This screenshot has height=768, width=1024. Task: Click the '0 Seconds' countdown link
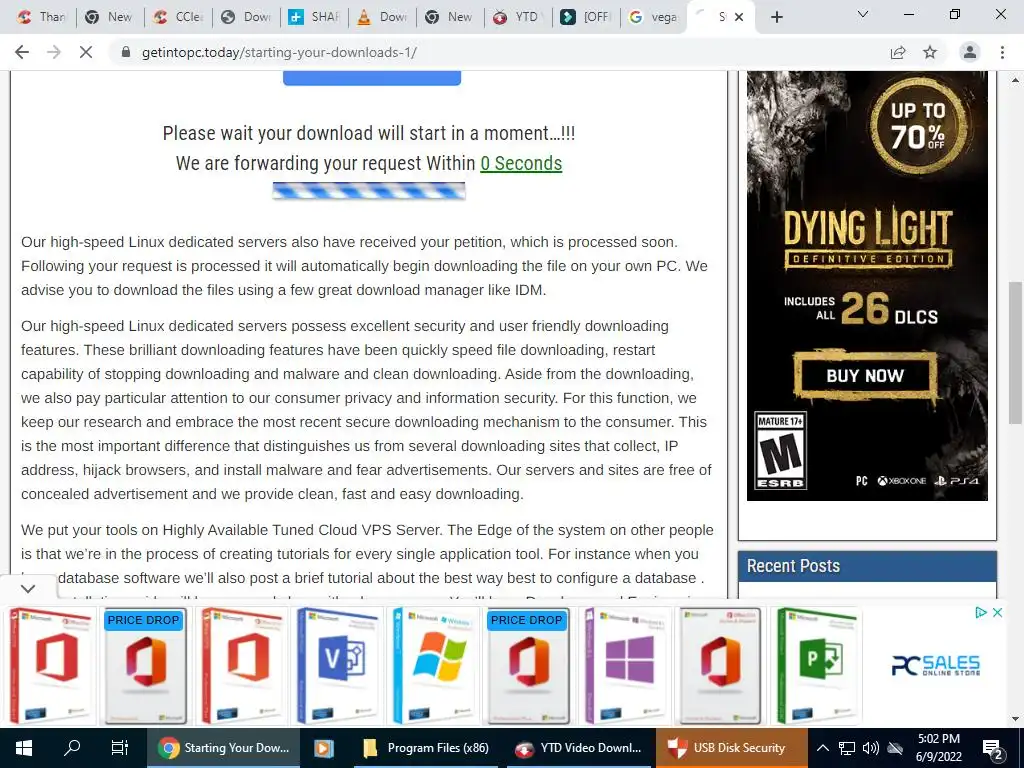(521, 163)
